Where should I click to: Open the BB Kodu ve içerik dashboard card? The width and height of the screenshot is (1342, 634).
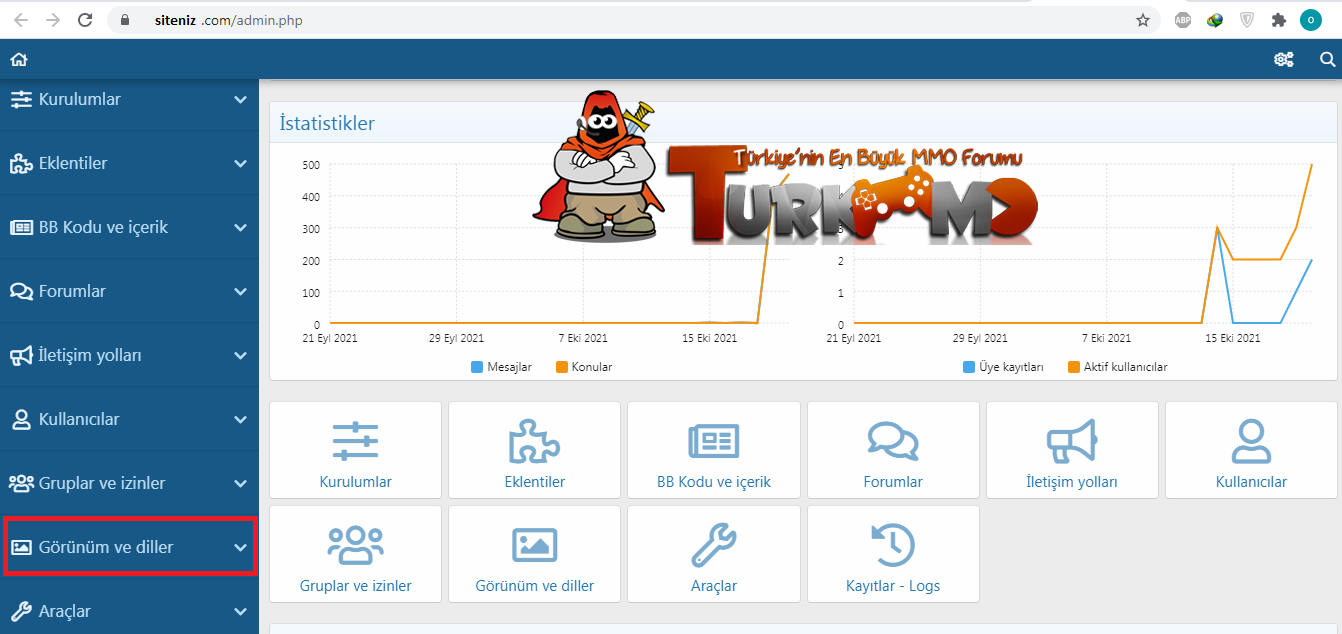coord(714,450)
